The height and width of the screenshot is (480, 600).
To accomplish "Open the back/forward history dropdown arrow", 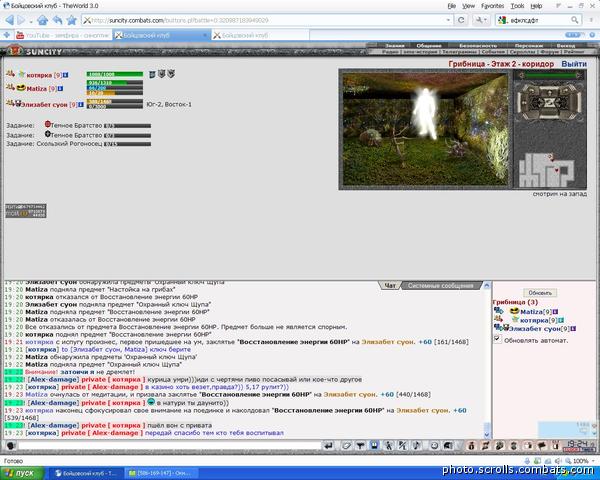I will point(31,21).
